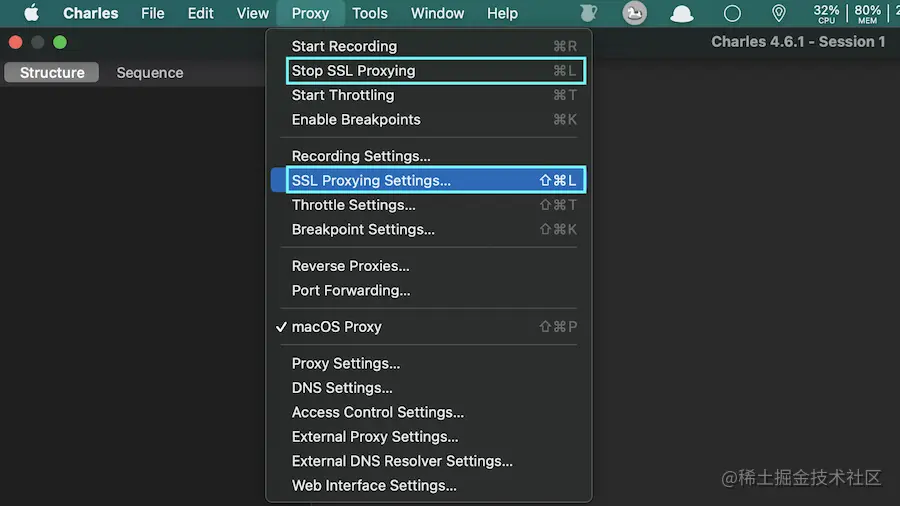Open Reverse Proxies dialog
900x506 pixels.
[x=428, y=266]
